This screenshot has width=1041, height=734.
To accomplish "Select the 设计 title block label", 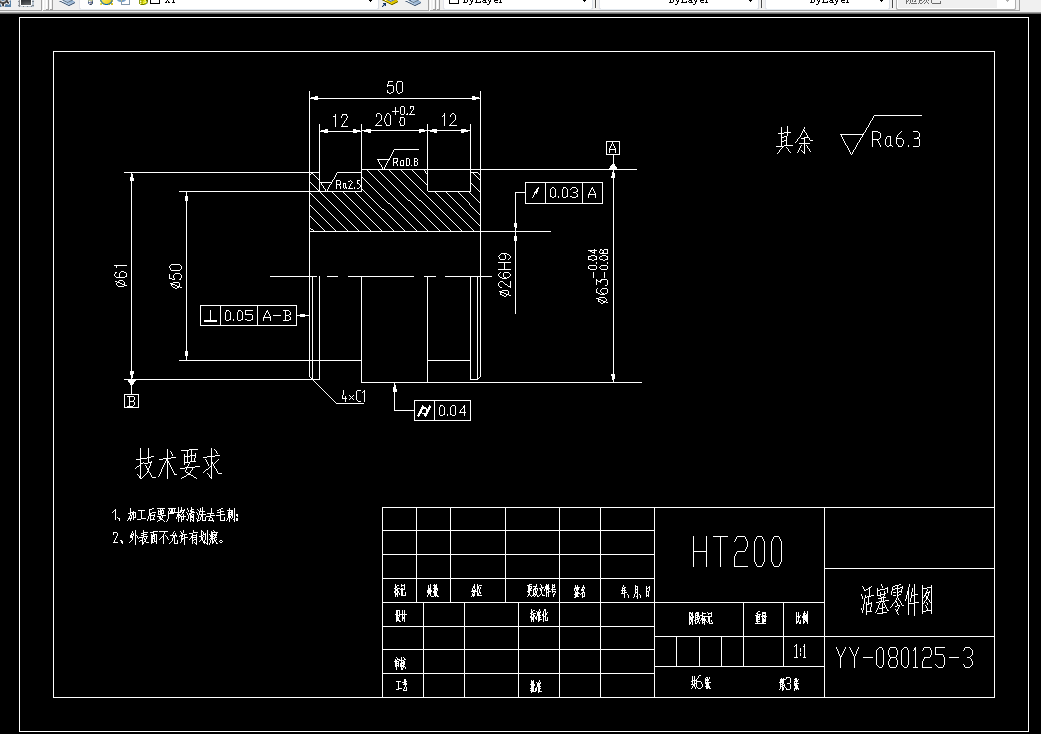I will tap(400, 617).
